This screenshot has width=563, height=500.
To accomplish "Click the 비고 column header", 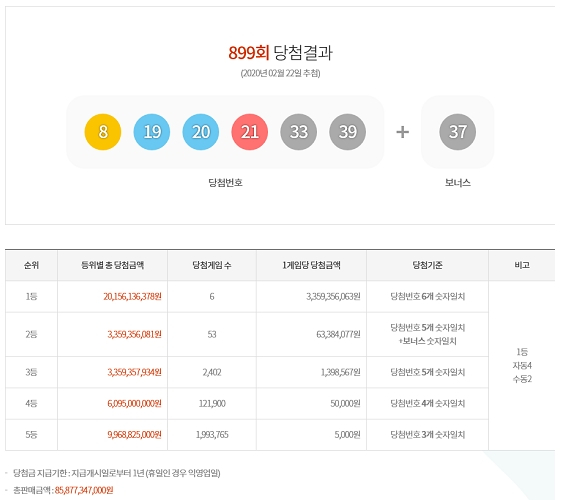I will pyautogui.click(x=522, y=265).
